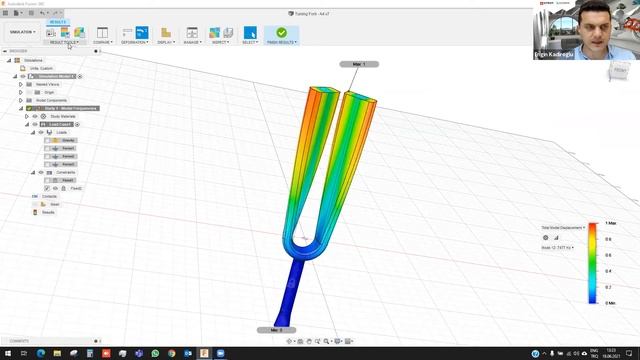Screen dimensions: 640x360
Task: Switch to the Results tab
Action: [x=58, y=22]
